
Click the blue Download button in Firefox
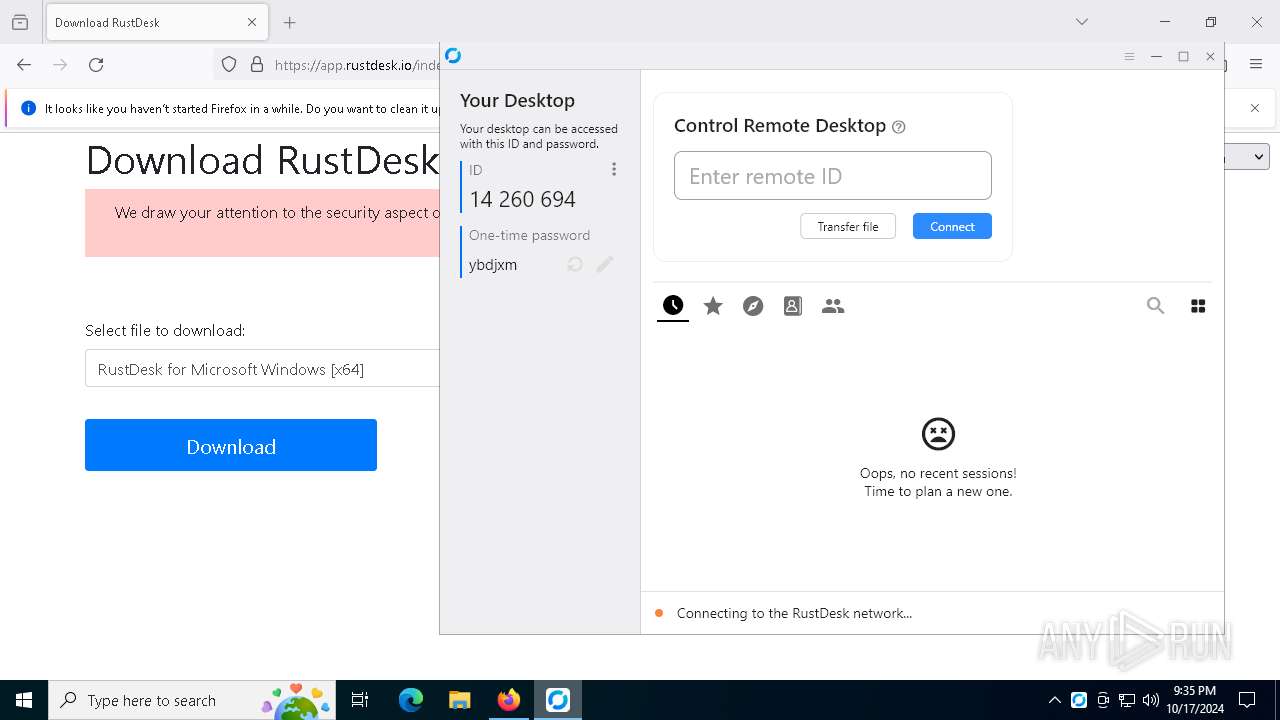point(231,445)
